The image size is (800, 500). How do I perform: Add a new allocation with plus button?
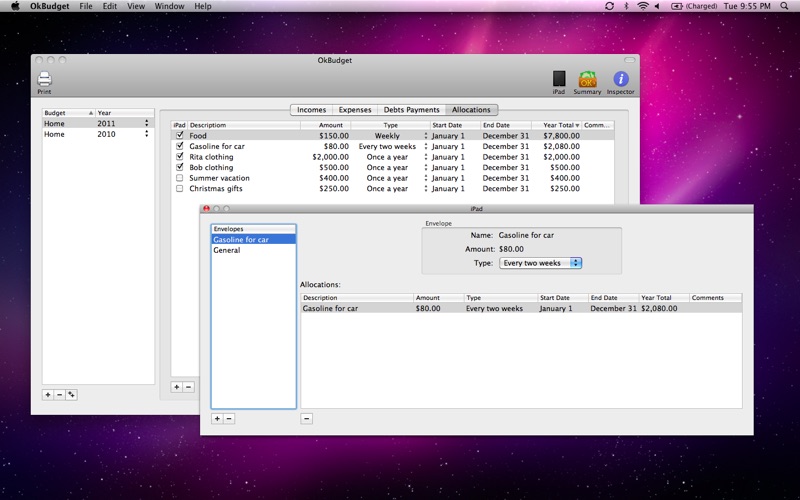177,387
